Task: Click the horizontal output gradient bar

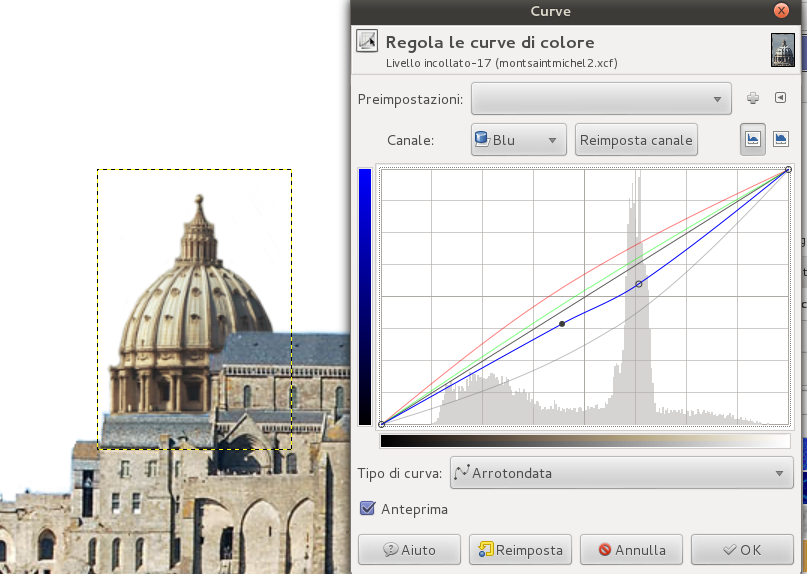Action: pyautogui.click(x=585, y=441)
